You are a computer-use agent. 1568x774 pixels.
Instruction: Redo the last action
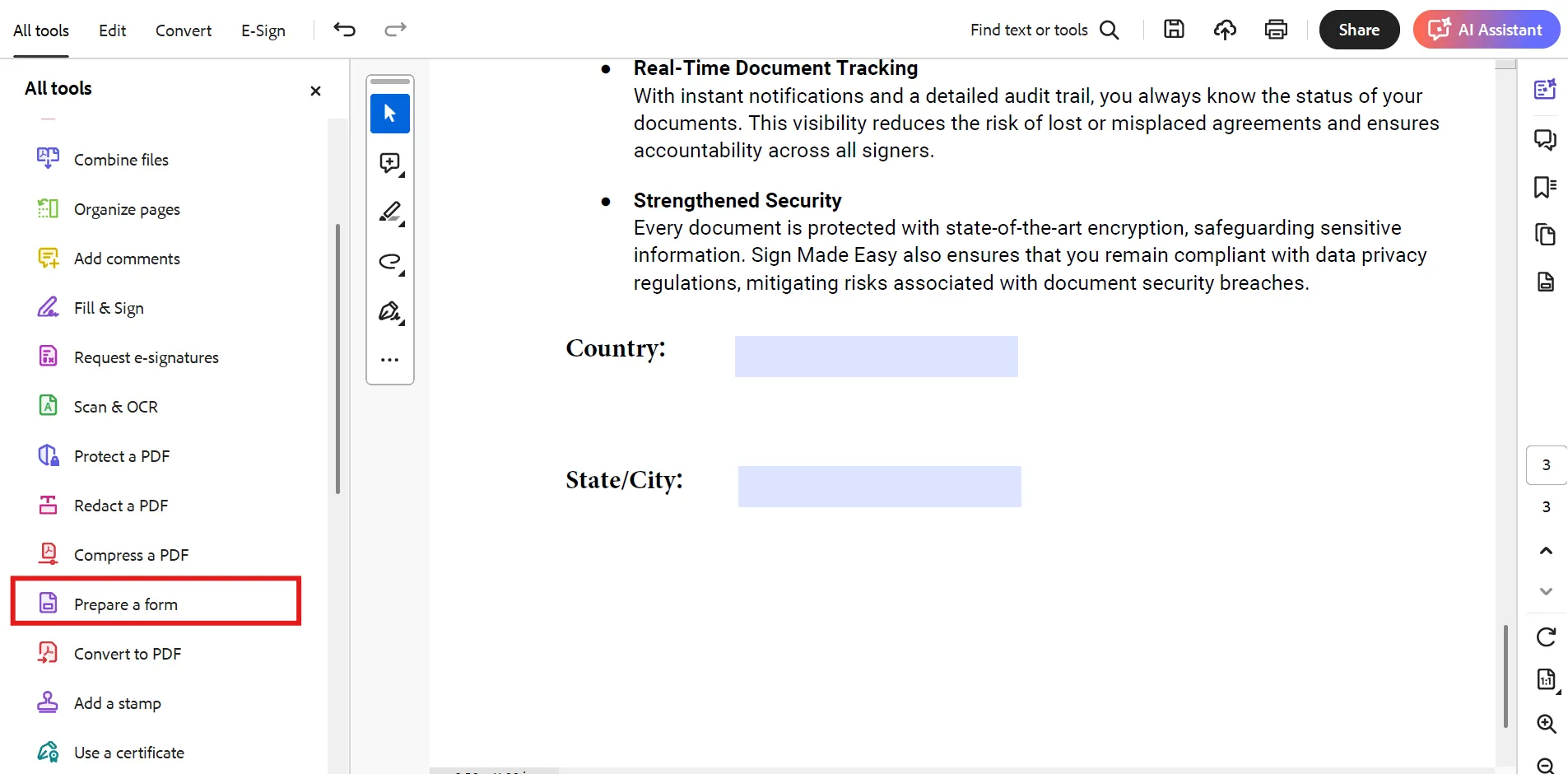[396, 30]
